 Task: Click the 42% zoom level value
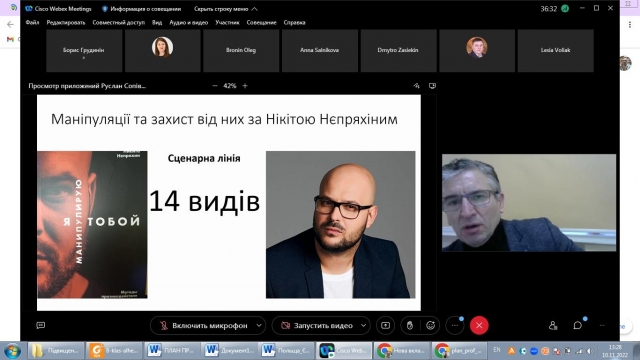pos(230,86)
